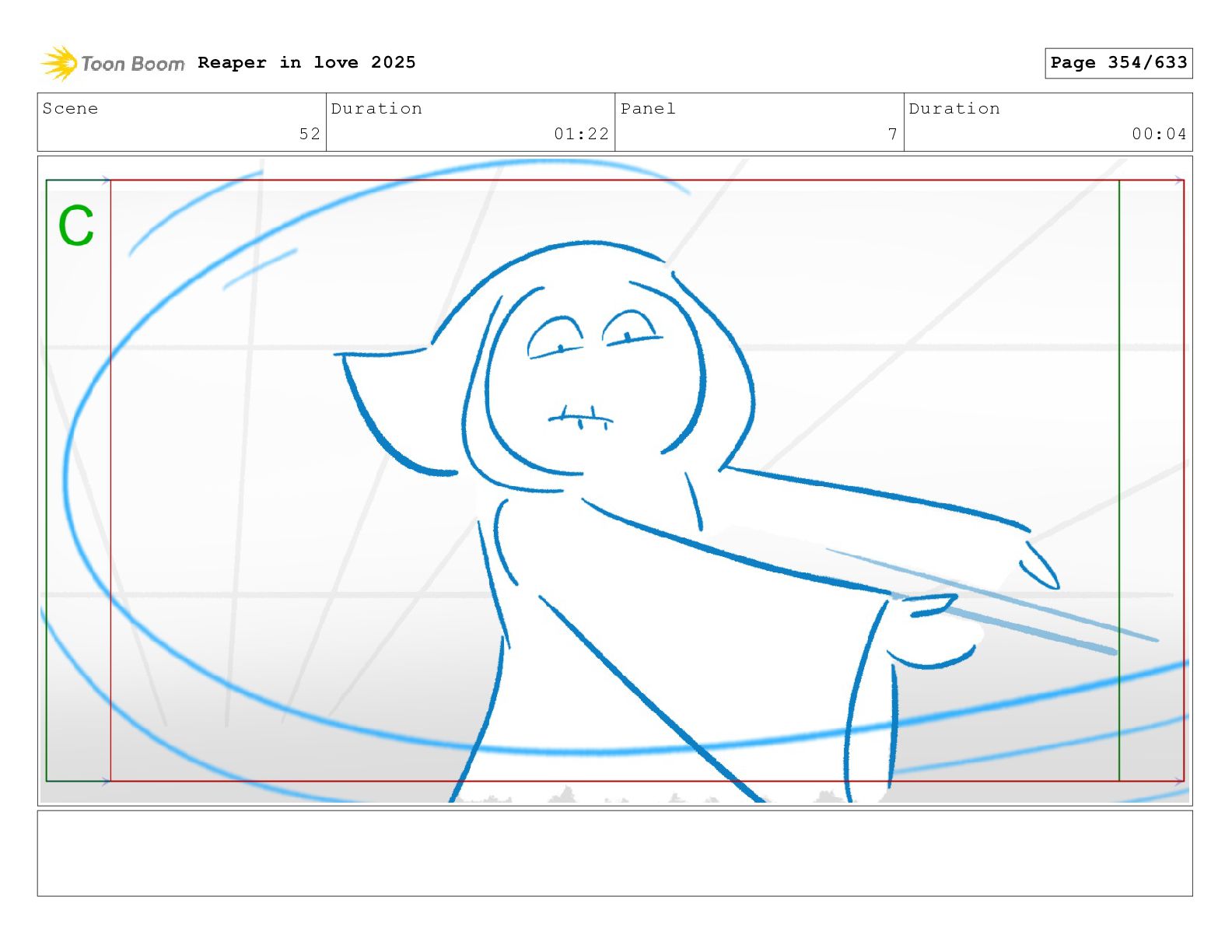Select the scene number 52

point(310,134)
